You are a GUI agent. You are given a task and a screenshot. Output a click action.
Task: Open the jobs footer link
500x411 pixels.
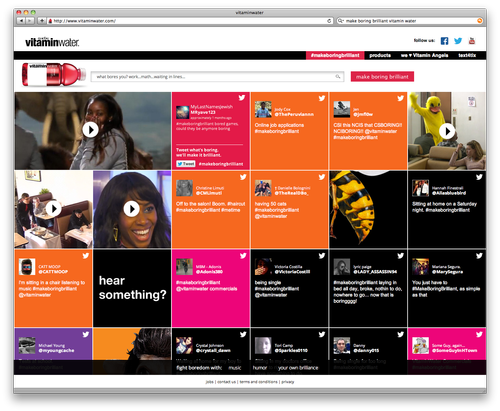[209, 382]
